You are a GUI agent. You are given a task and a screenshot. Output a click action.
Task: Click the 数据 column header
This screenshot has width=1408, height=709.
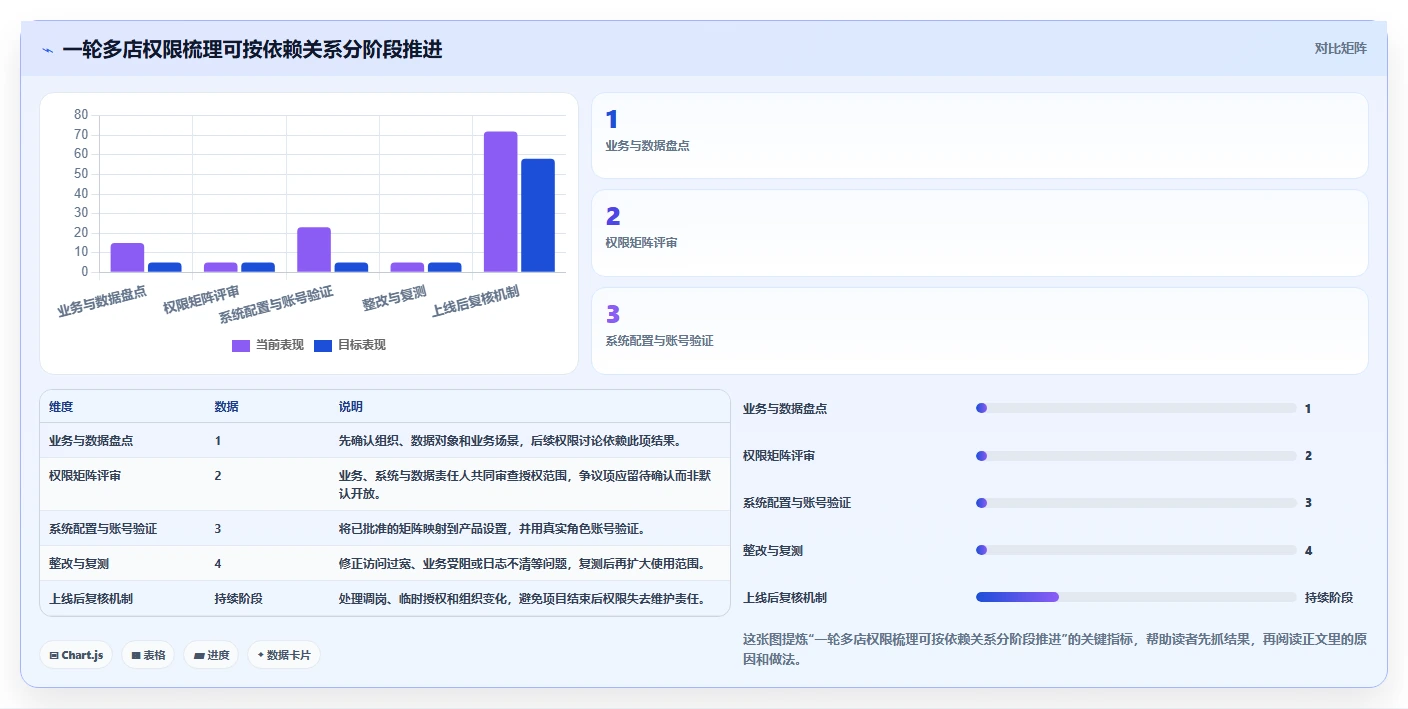(x=226, y=407)
